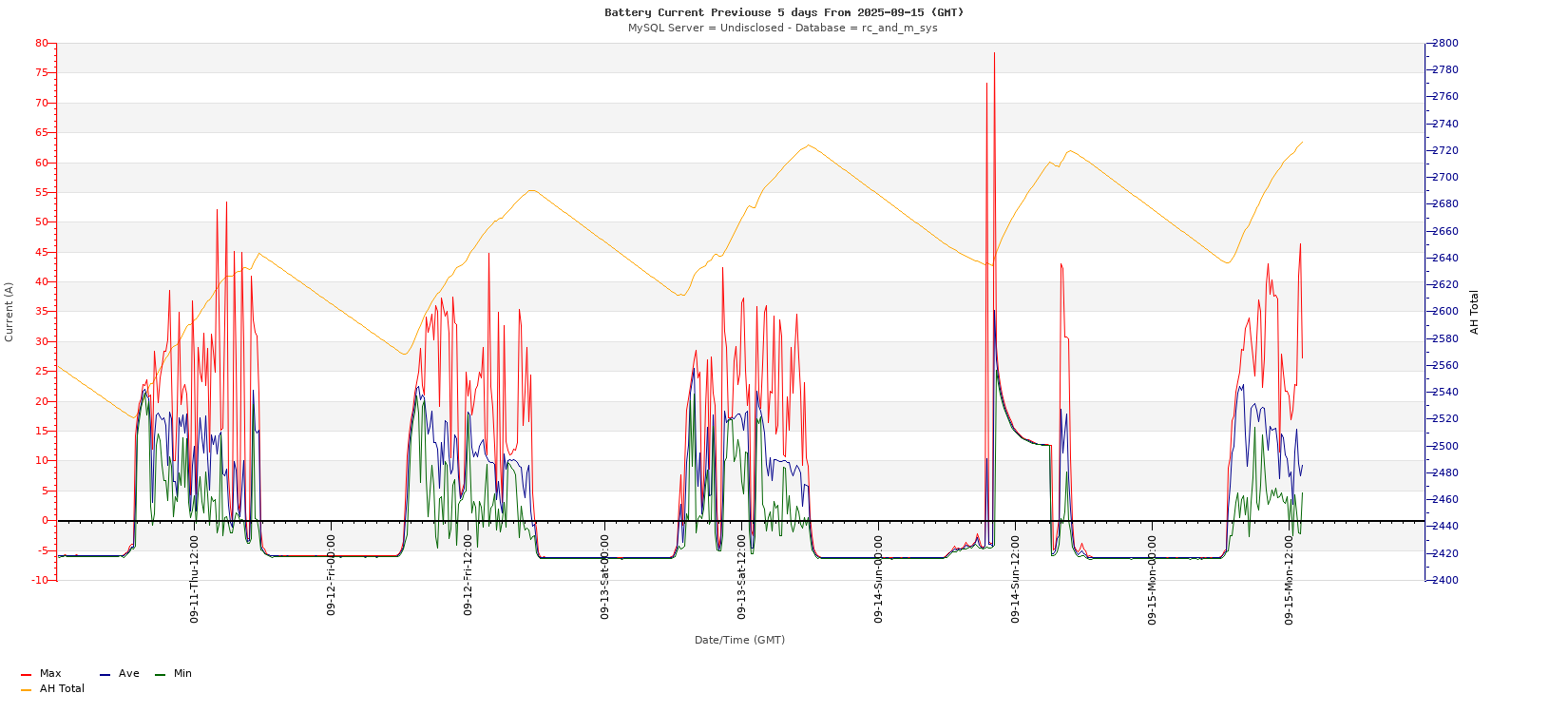Click the right axis value 2540
This screenshot has height=713, width=1568.
(1445, 392)
